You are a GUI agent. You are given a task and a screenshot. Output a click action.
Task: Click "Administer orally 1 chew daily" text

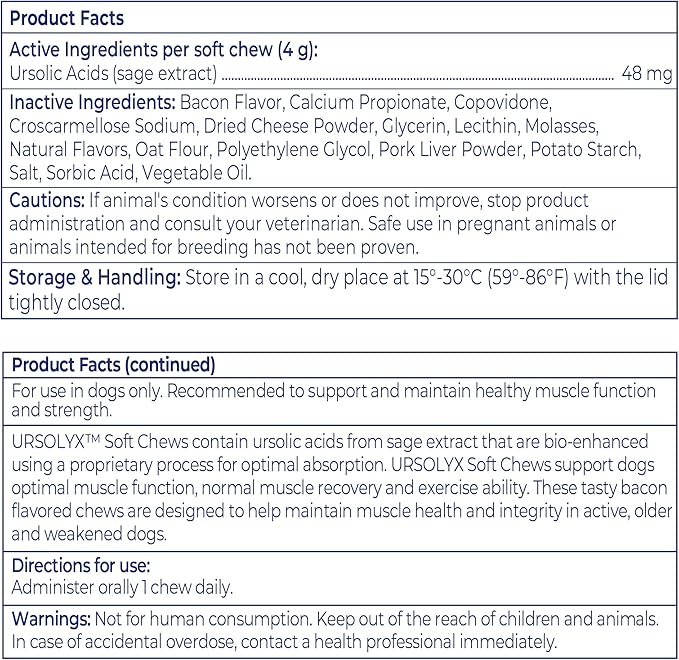click(122, 587)
